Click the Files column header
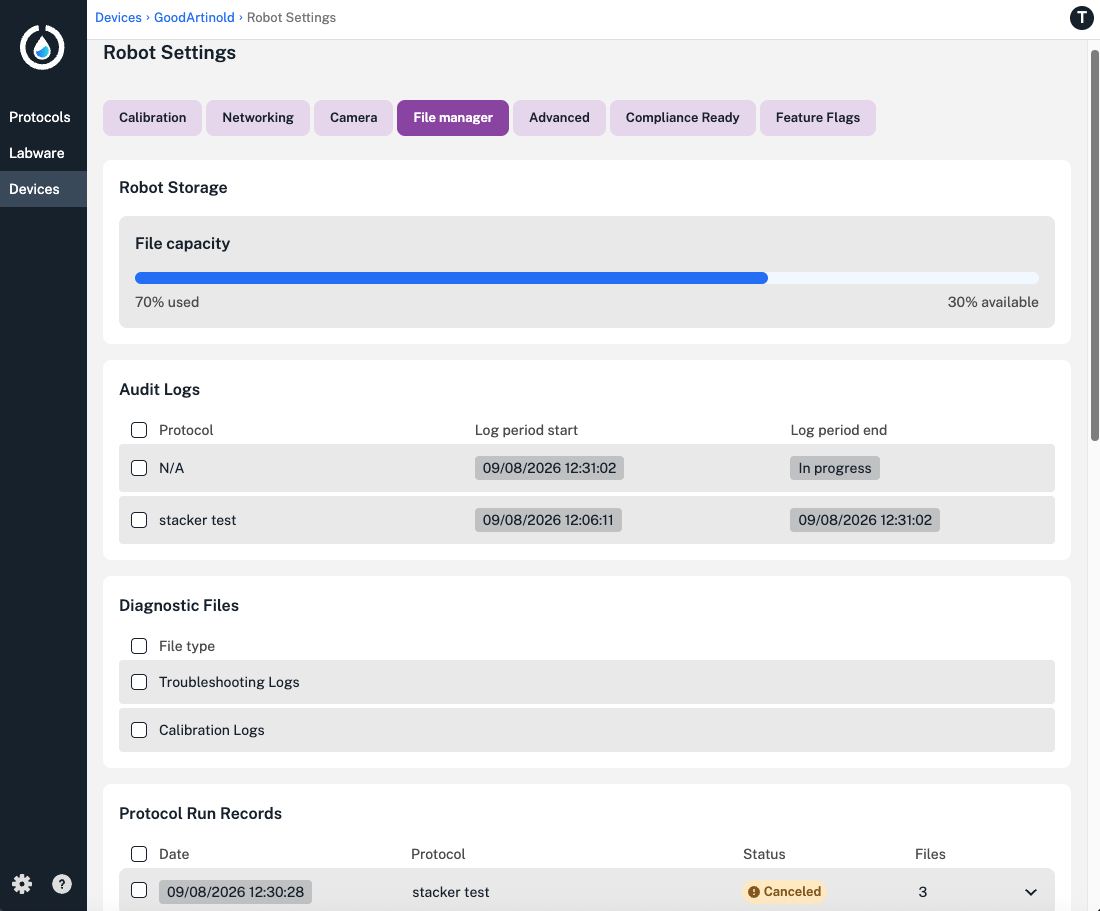This screenshot has width=1100, height=911. pyautogui.click(x=930, y=854)
